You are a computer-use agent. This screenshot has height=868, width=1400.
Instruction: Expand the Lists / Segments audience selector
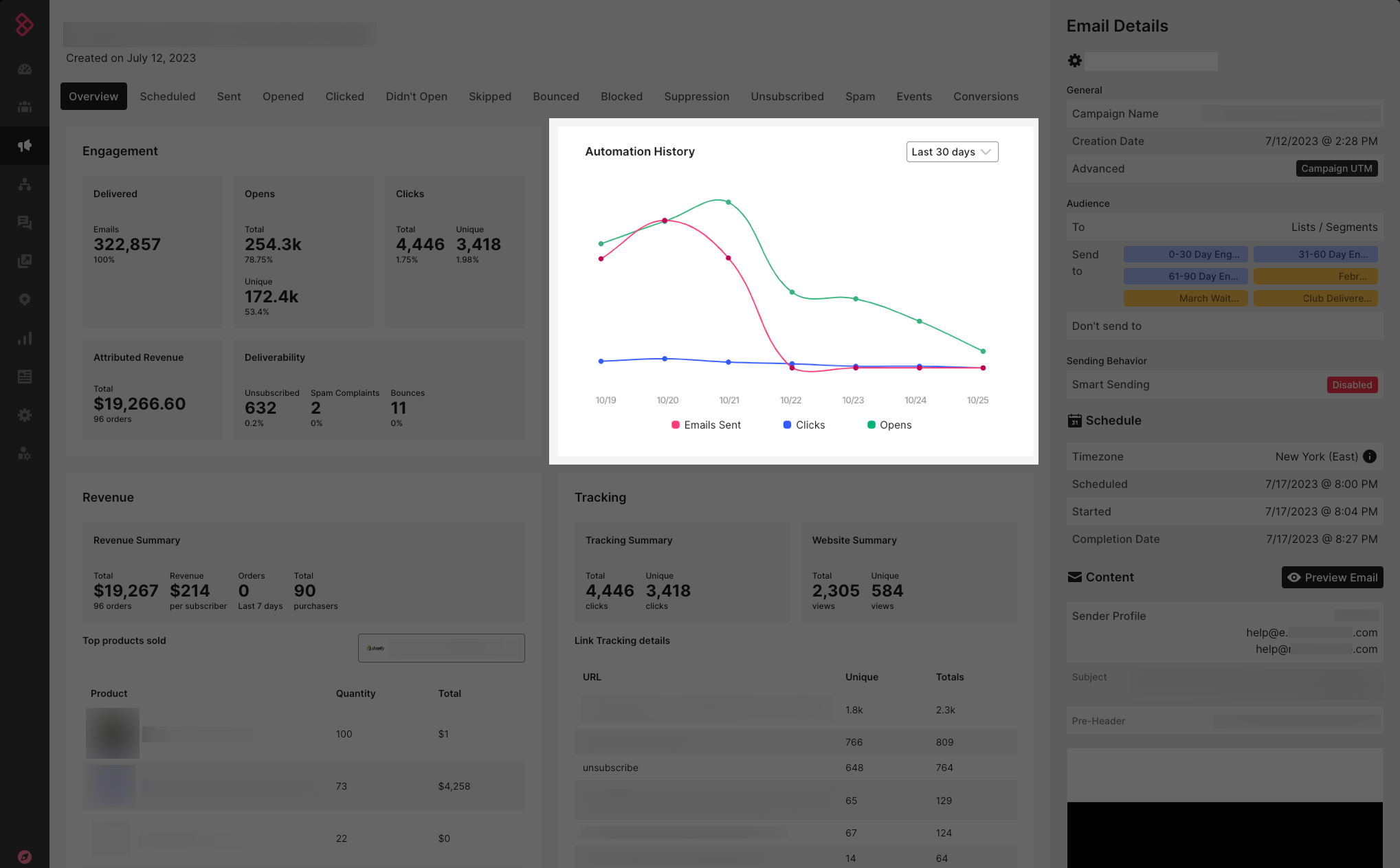coord(1333,227)
